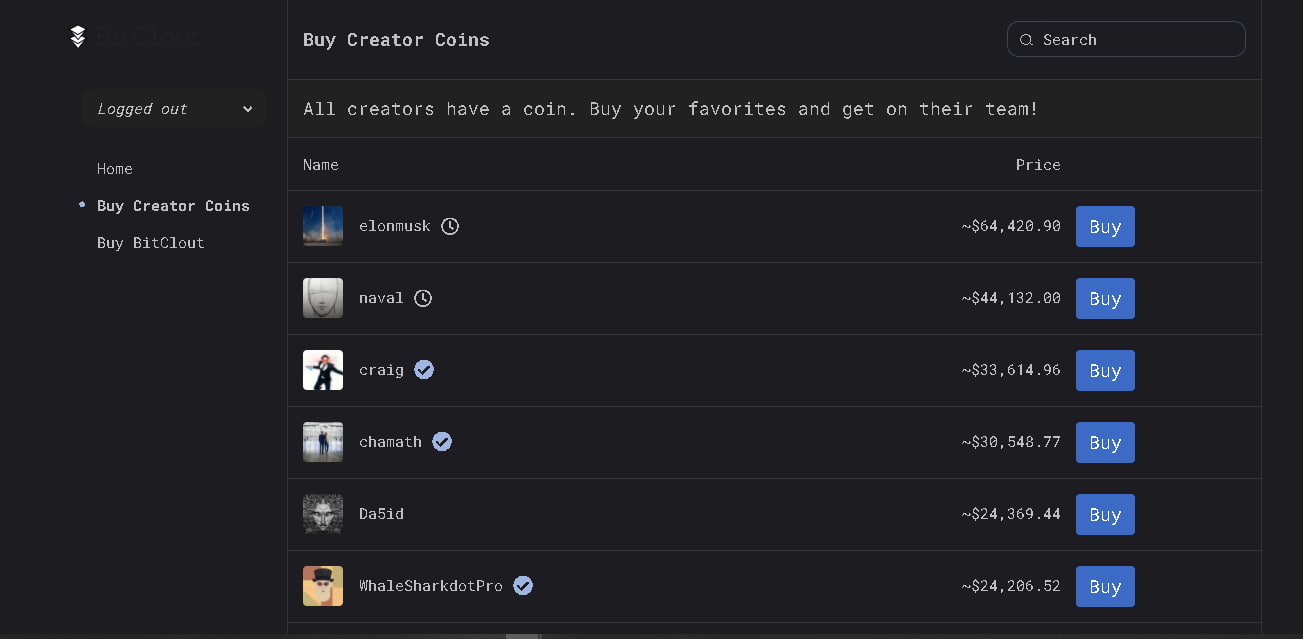Switch to Buy Creator Coins section
1303x639 pixels.
(x=173, y=205)
